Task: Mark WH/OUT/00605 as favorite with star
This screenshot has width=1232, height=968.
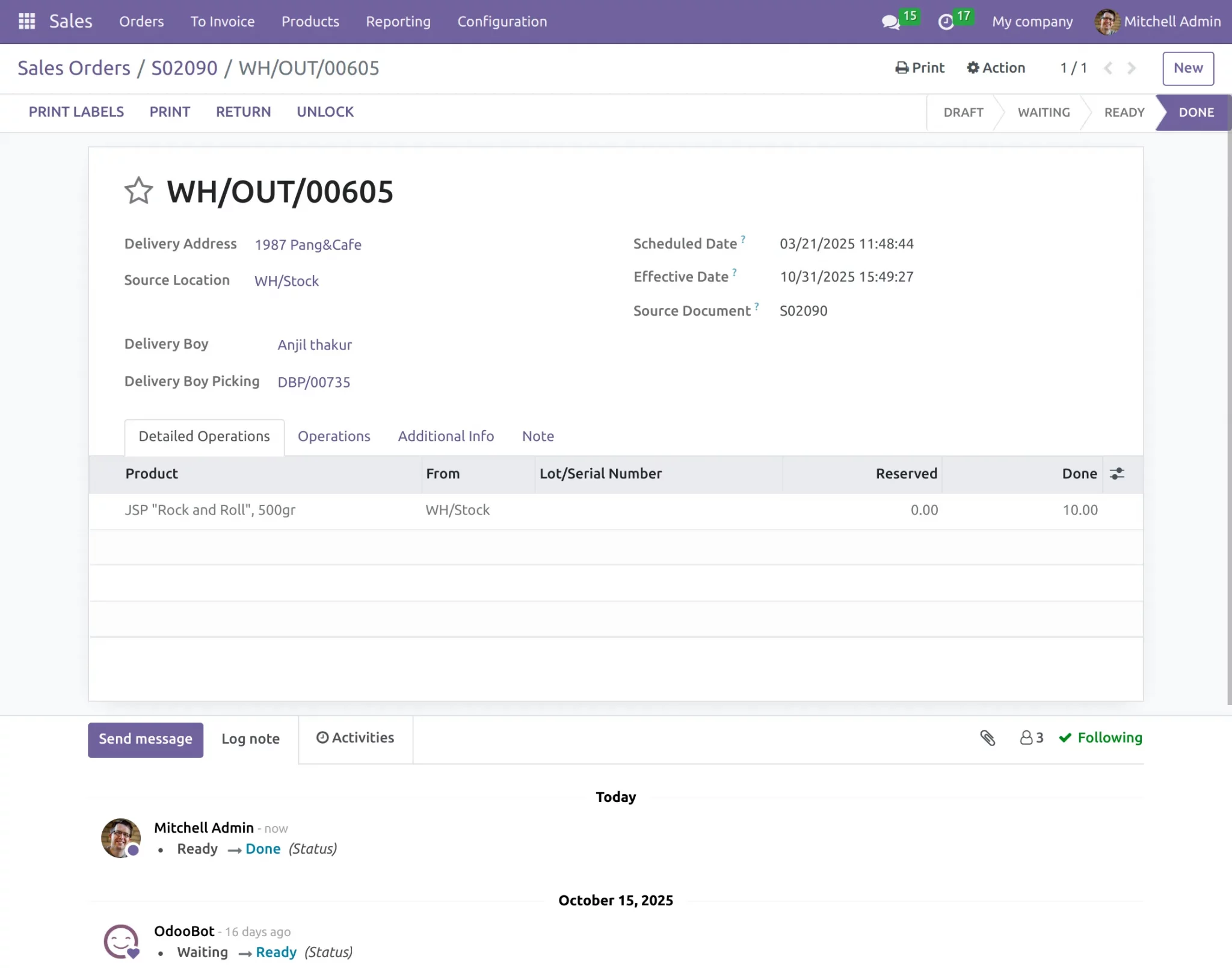Action: coord(138,191)
